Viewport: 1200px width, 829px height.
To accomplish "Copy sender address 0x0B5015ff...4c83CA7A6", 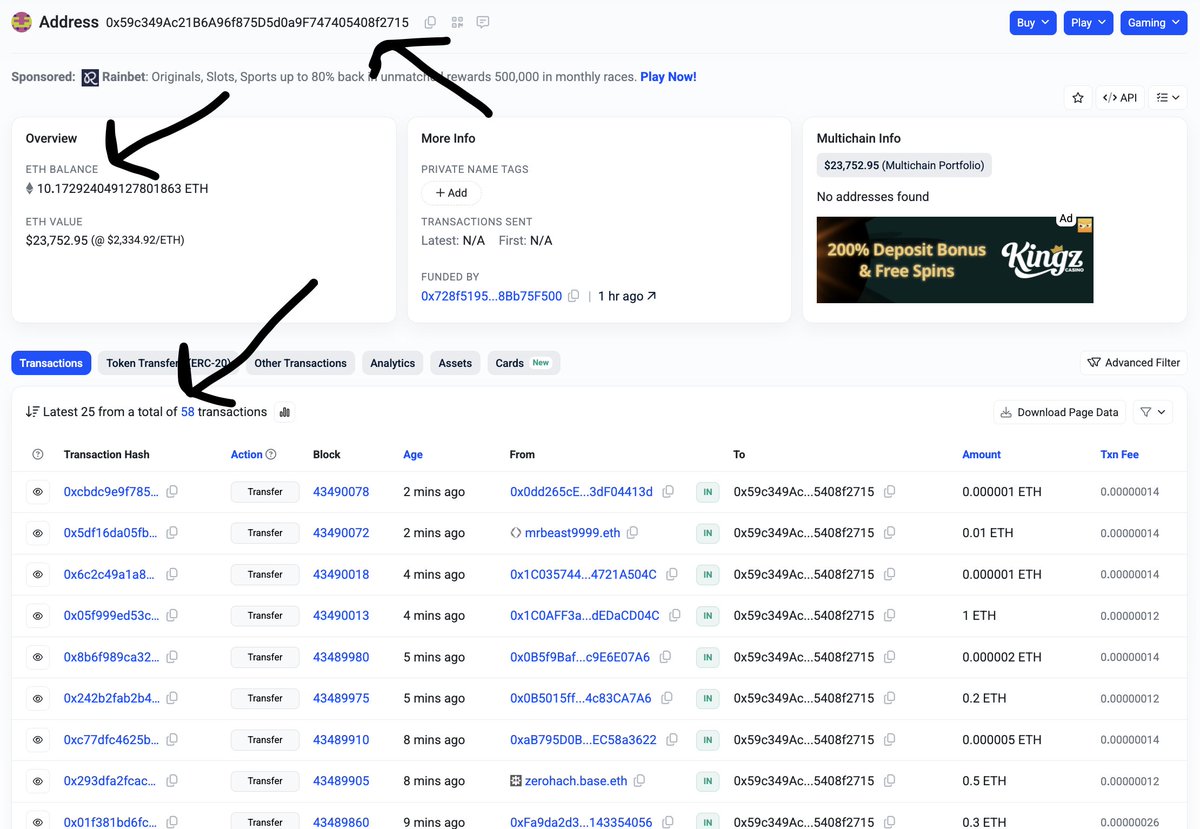I will click(666, 698).
